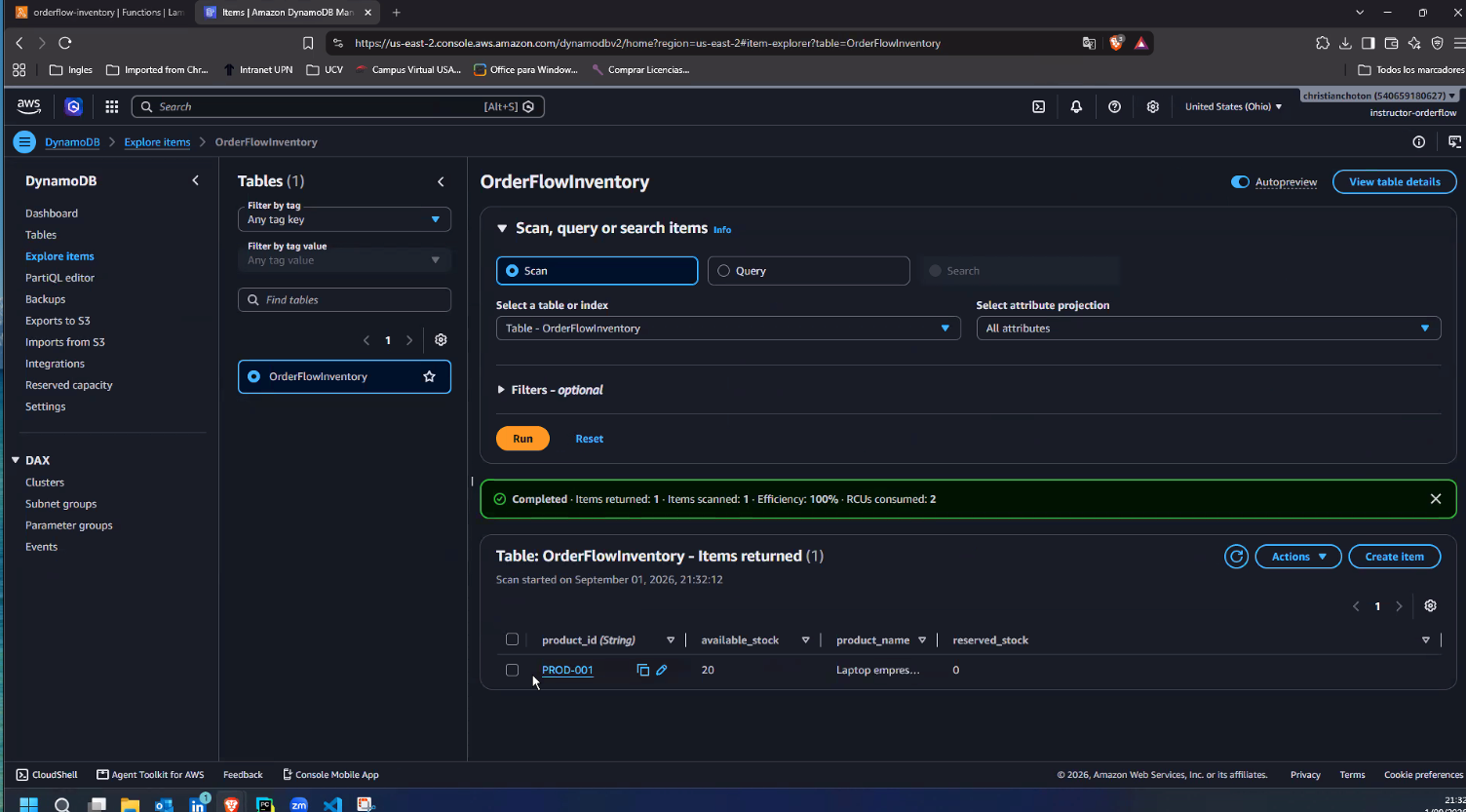Open PartiQL editor in the sidebar
This screenshot has height=812, width=1466.
point(60,278)
